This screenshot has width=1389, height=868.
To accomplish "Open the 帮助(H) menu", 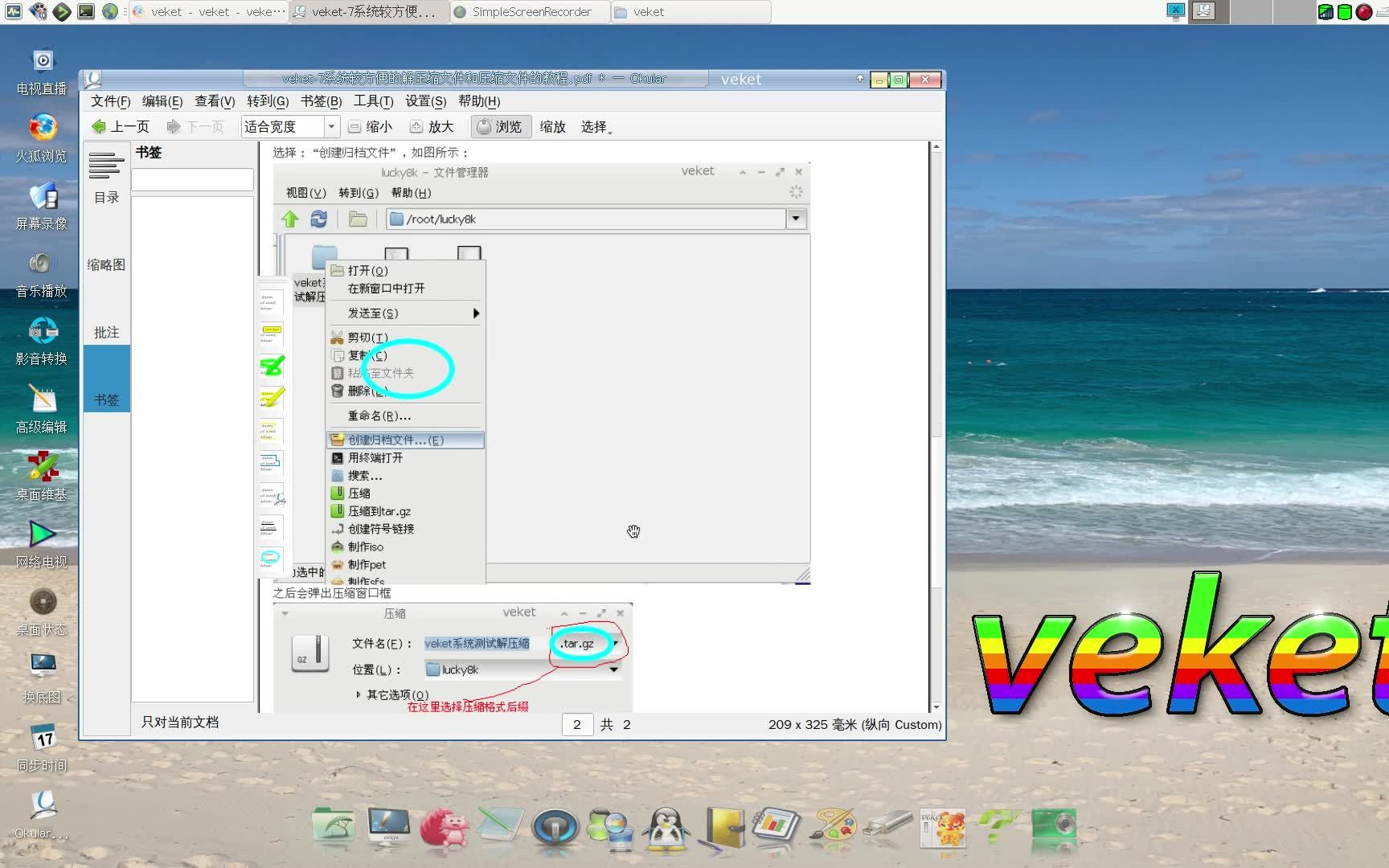I will 479,101.
